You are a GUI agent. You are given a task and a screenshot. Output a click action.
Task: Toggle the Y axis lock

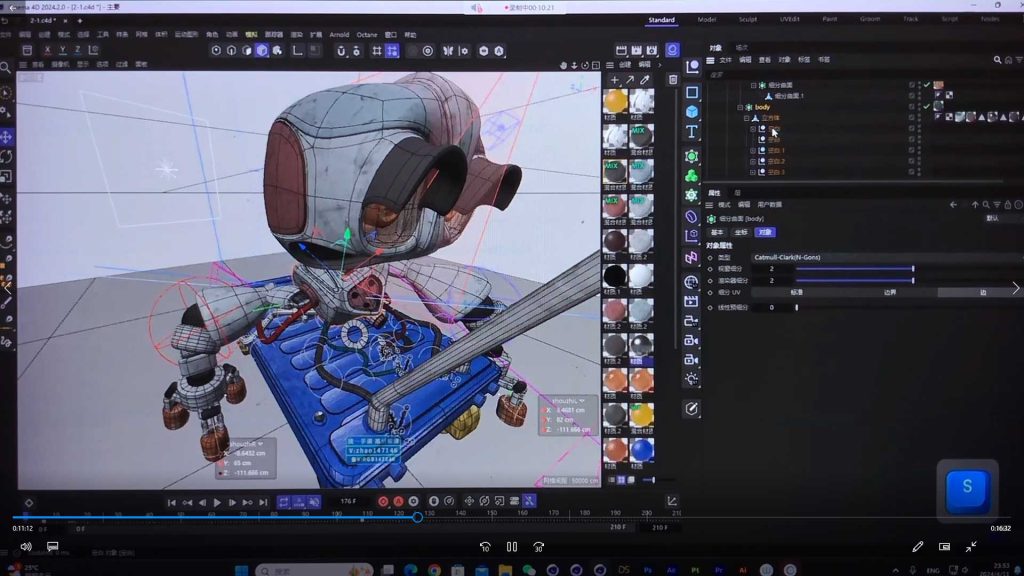point(62,50)
